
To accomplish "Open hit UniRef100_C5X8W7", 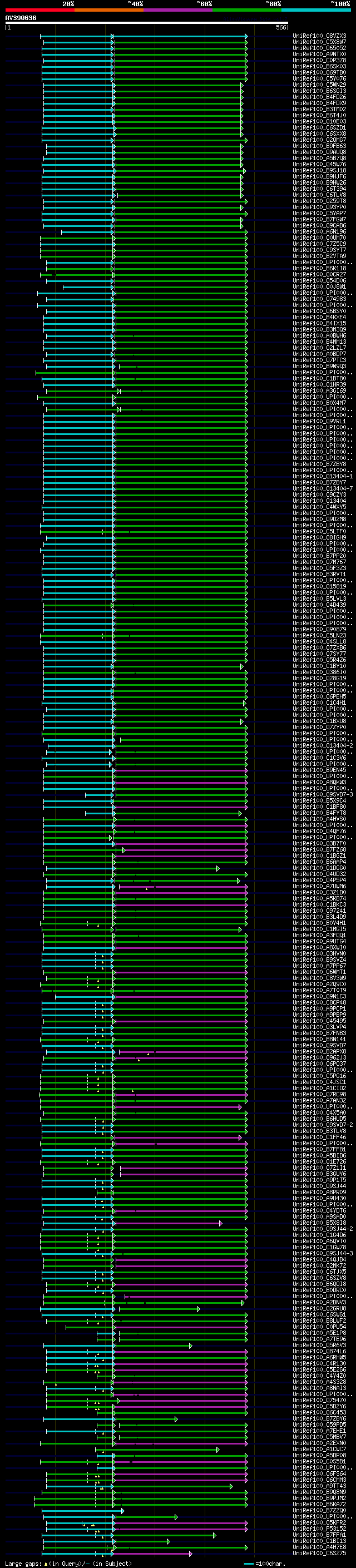I will [x=319, y=42].
